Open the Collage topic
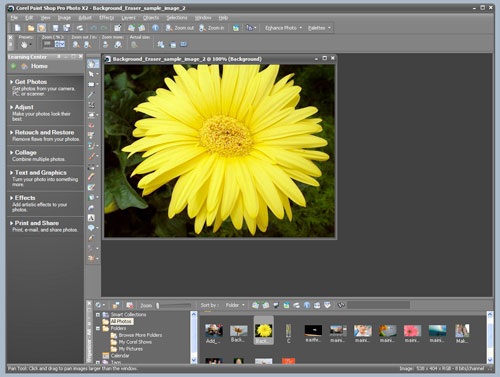Screen dimensions: 500x377 (x=25, y=152)
